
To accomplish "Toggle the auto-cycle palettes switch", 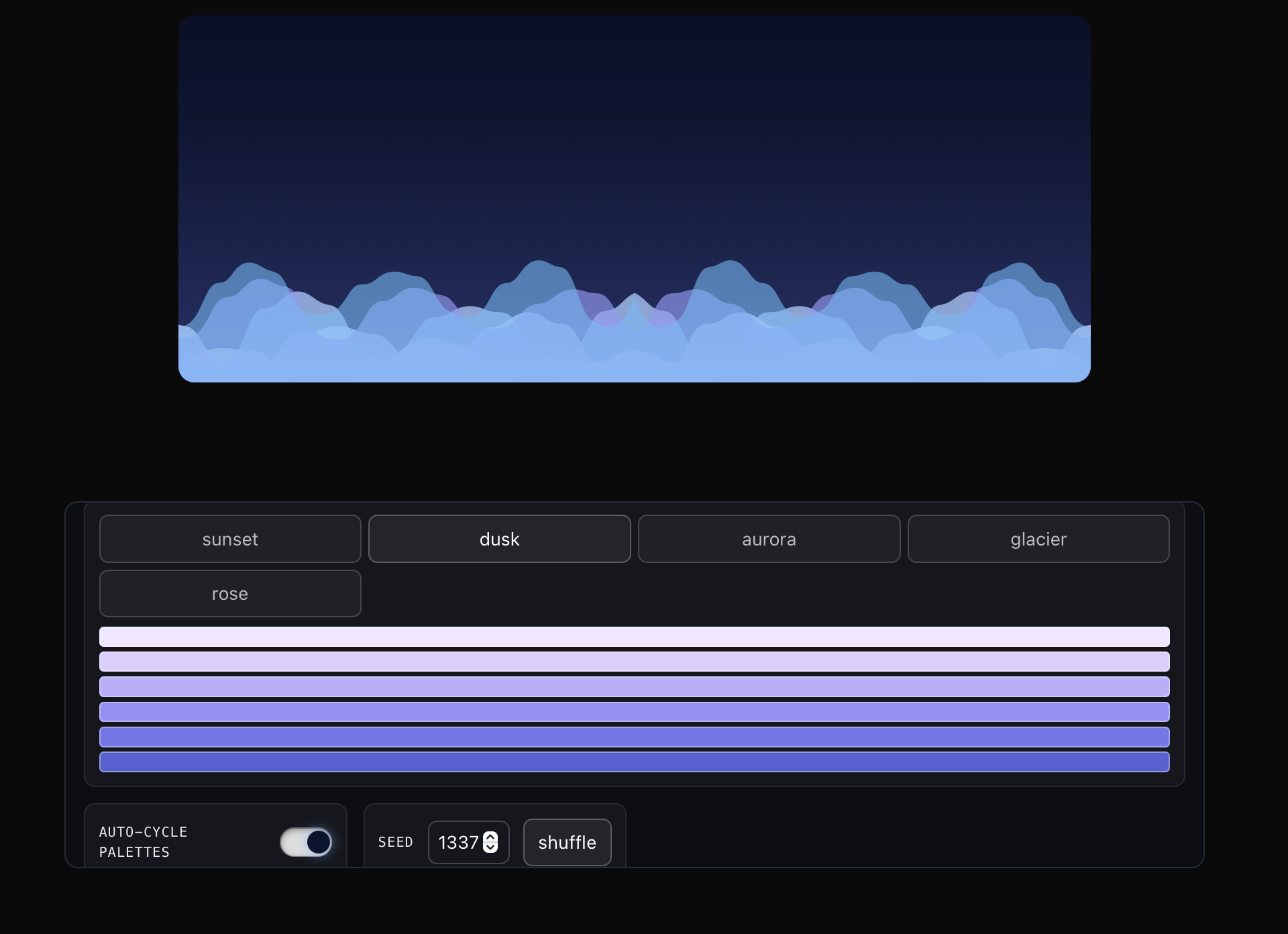I will point(306,841).
